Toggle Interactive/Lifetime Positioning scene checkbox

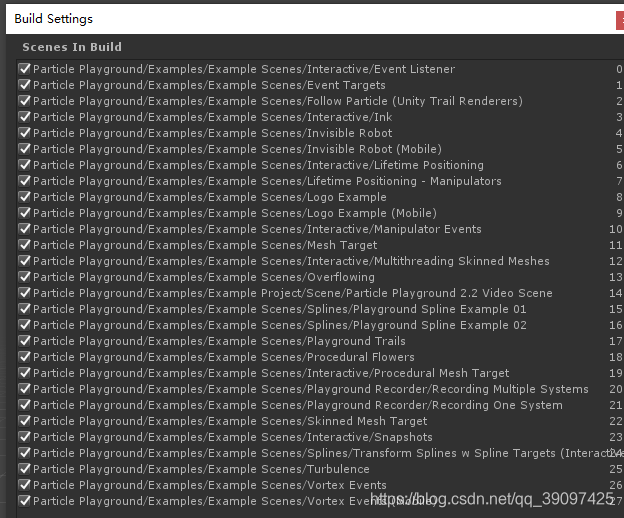[25, 165]
